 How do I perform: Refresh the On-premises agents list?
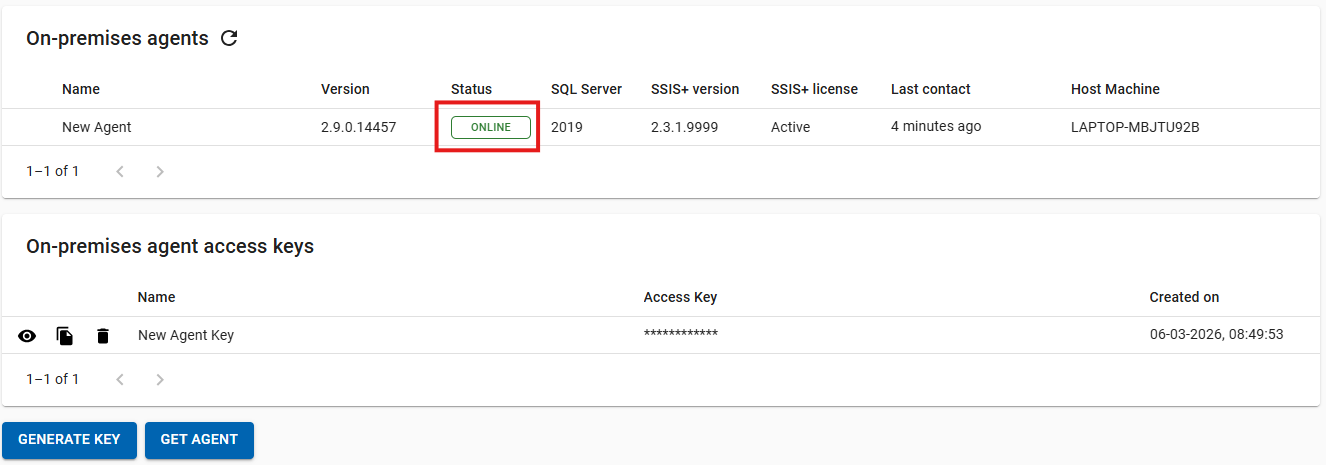pos(229,39)
